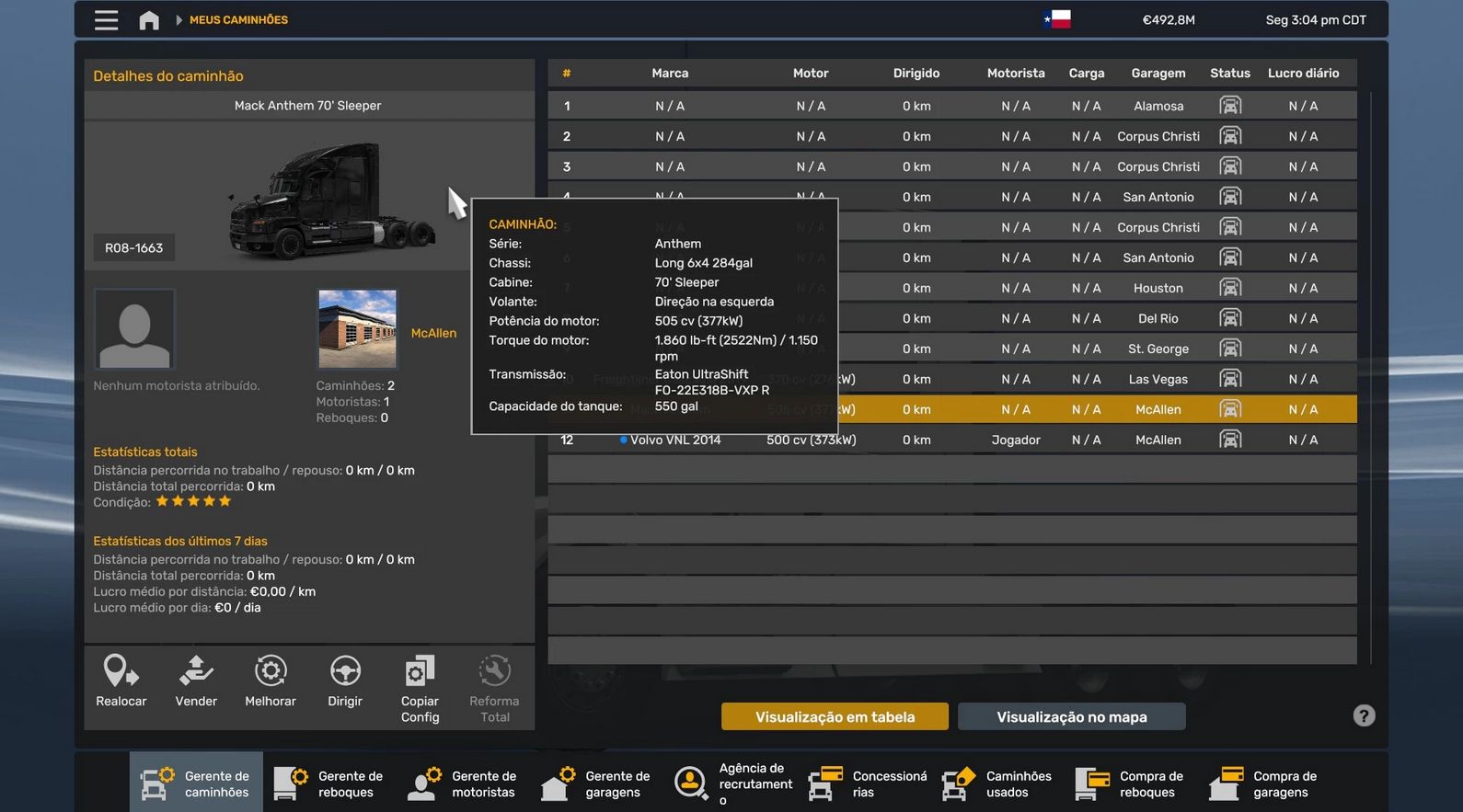Open the help question mark icon
Screen dimensions: 1463x812
click(x=1364, y=715)
